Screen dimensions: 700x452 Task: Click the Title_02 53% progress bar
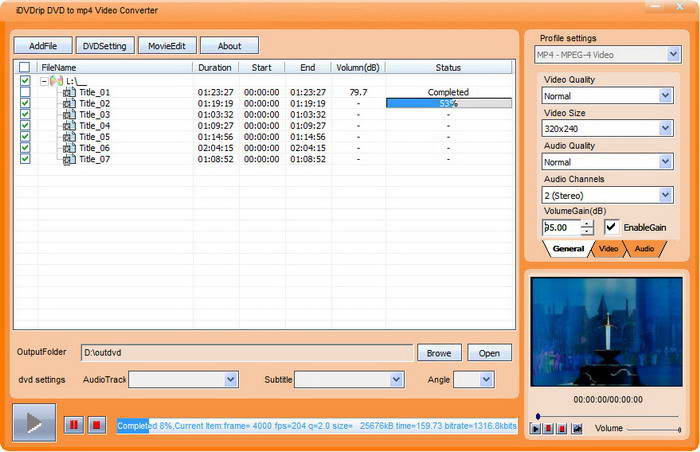pyautogui.click(x=449, y=104)
